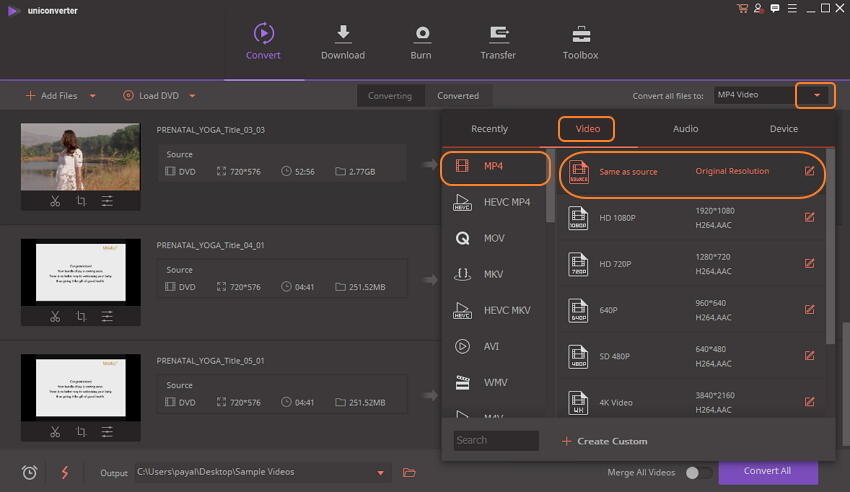The image size is (850, 492).
Task: Click the Convert All button
Action: 768,471
